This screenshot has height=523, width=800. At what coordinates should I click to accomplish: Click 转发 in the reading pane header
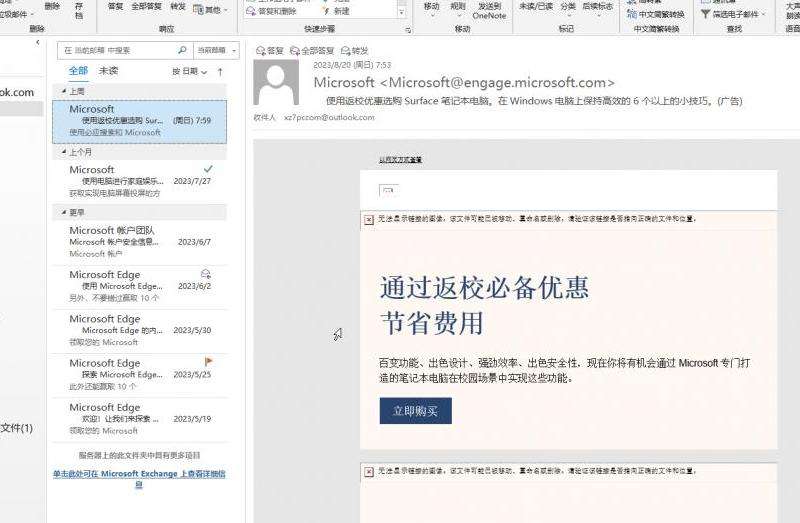pos(354,51)
